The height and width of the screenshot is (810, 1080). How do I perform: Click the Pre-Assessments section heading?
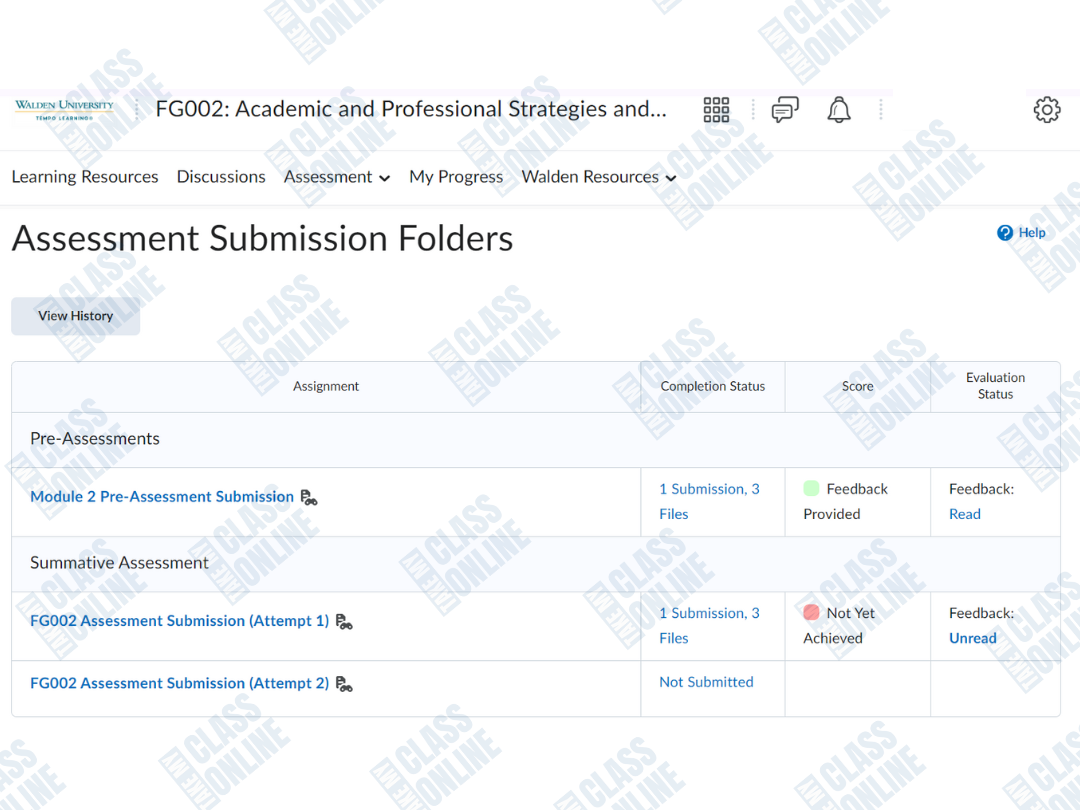95,439
